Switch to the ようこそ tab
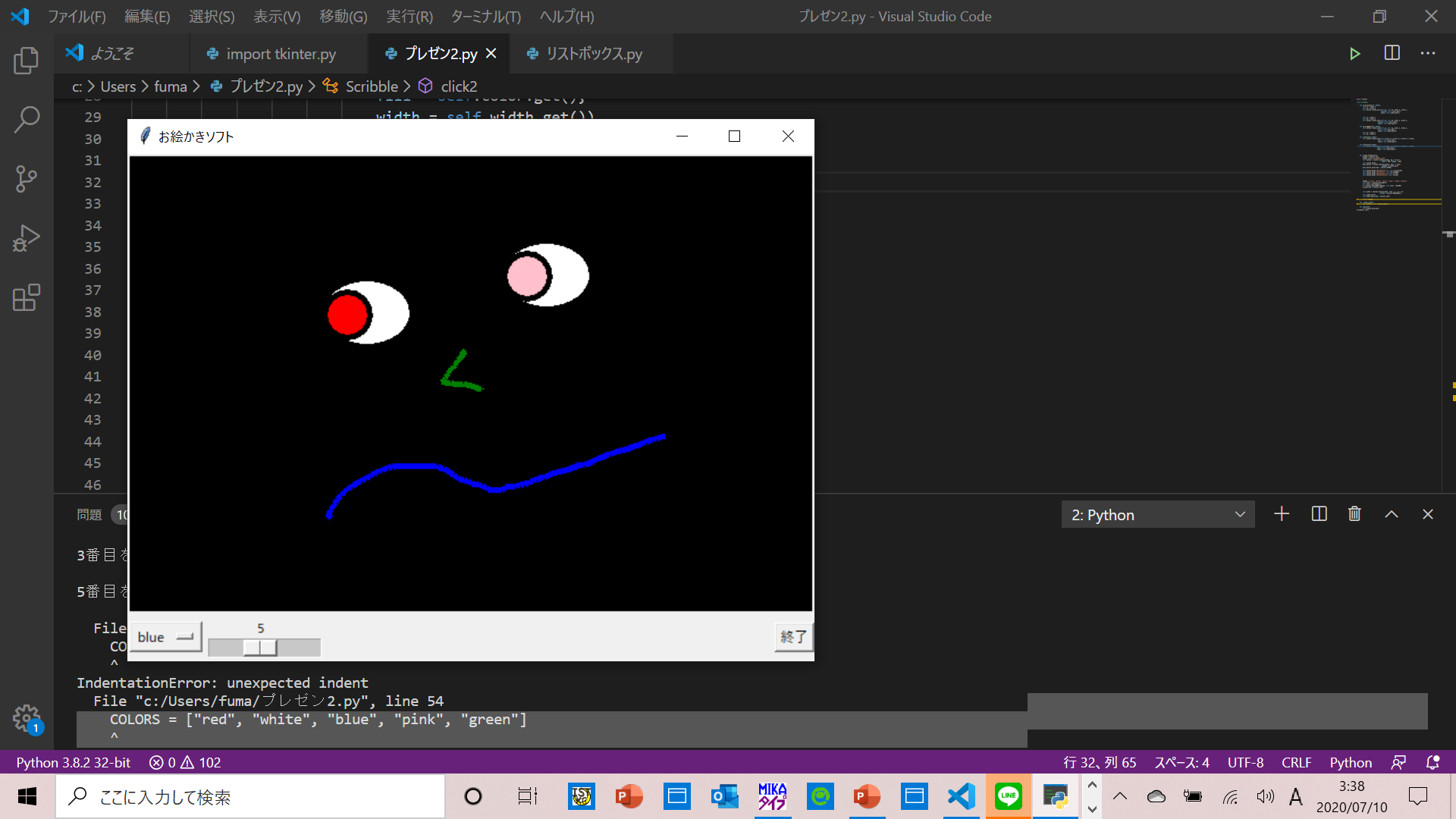This screenshot has height=819, width=1456. [121, 54]
